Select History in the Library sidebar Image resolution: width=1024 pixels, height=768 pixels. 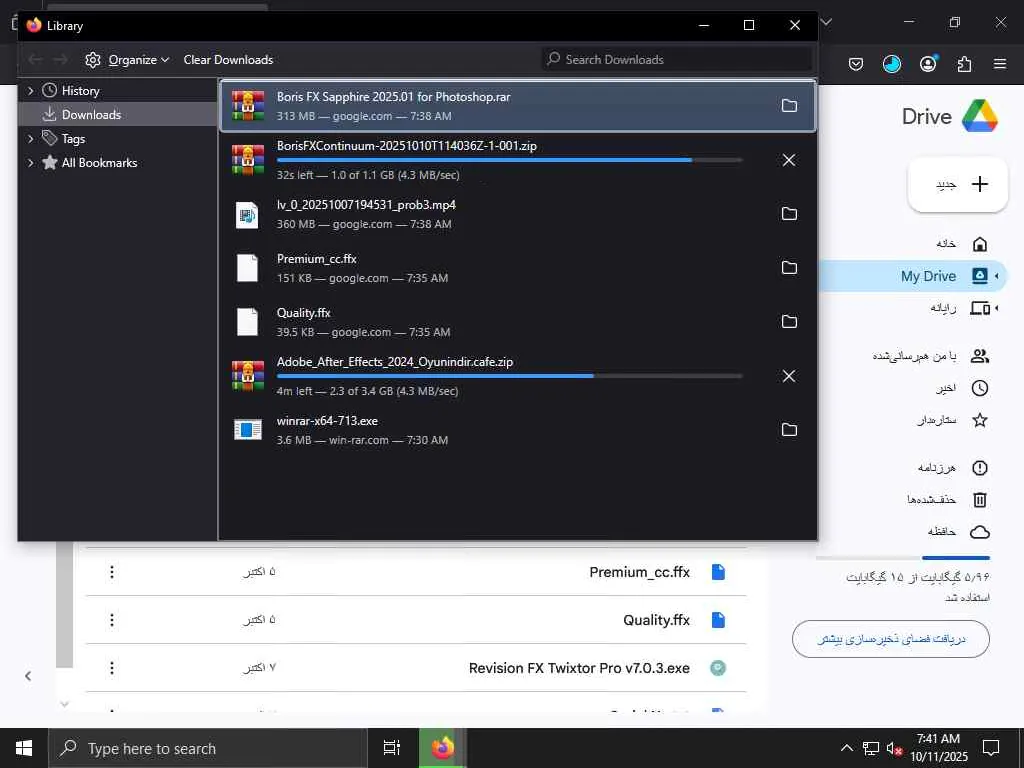80,91
